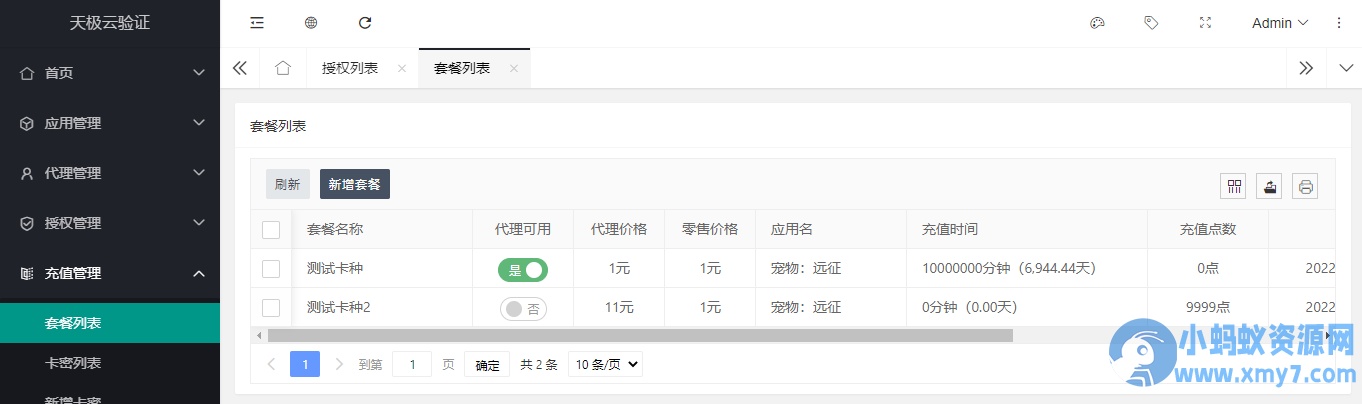Open the 10 条/页 page size dropdown
The image size is (1362, 404).
605,365
